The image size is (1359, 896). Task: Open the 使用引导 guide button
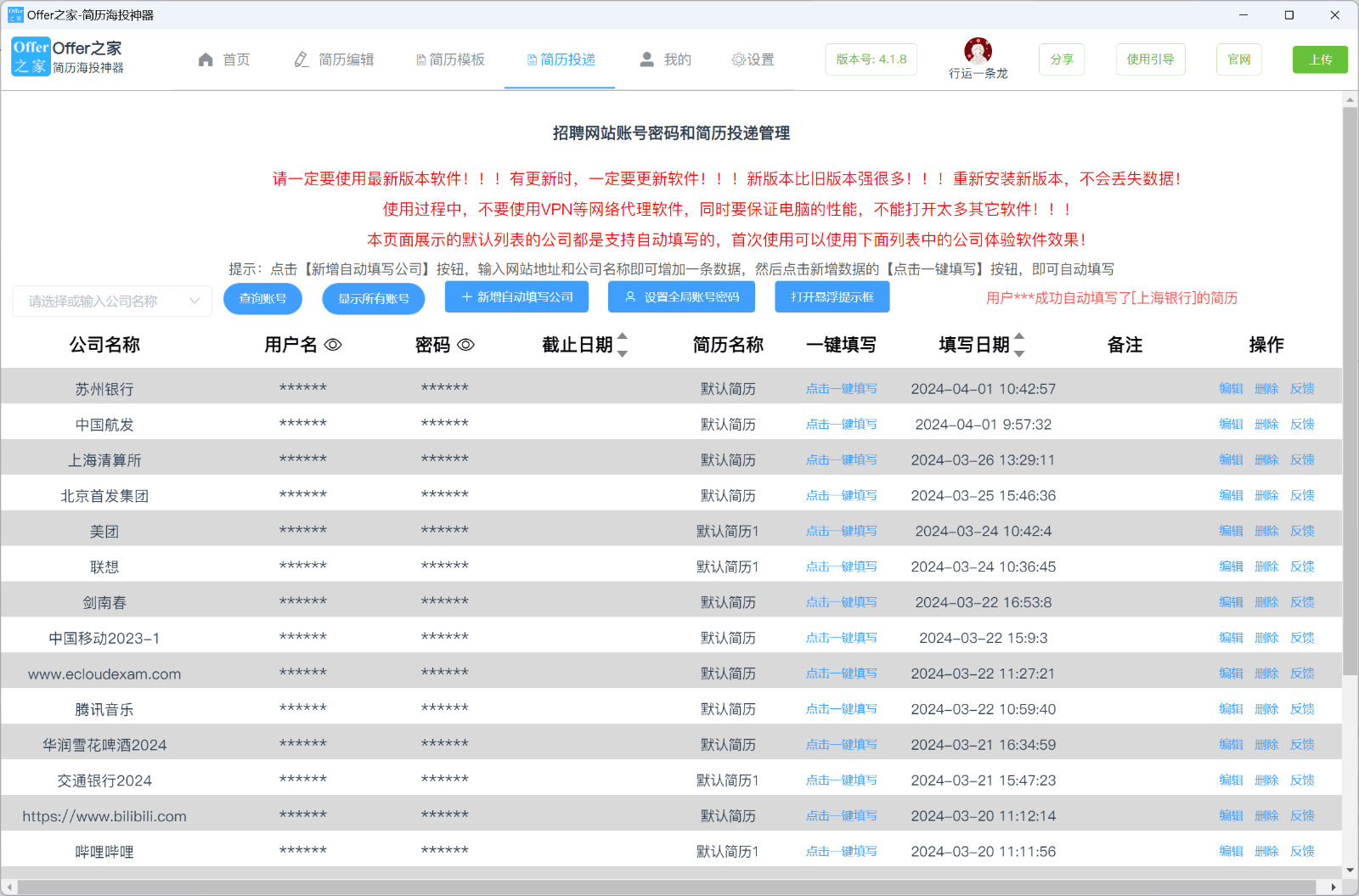pyautogui.click(x=1150, y=59)
